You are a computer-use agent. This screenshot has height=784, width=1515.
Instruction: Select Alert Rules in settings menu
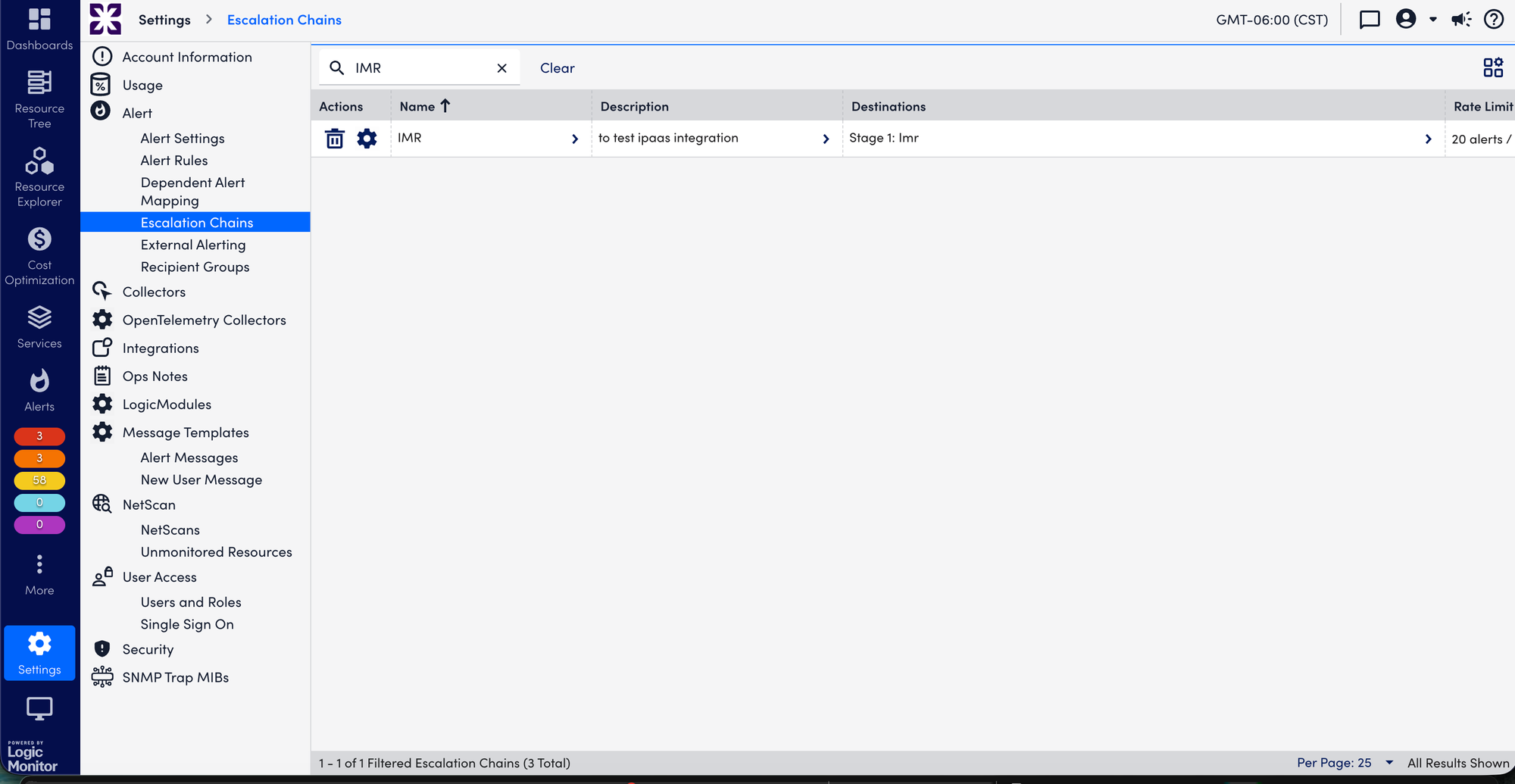(x=174, y=161)
